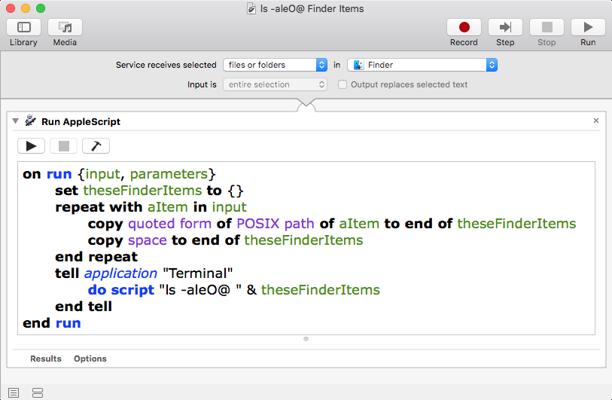Click the 'theseFinderItems' text on the do script line

(320, 290)
